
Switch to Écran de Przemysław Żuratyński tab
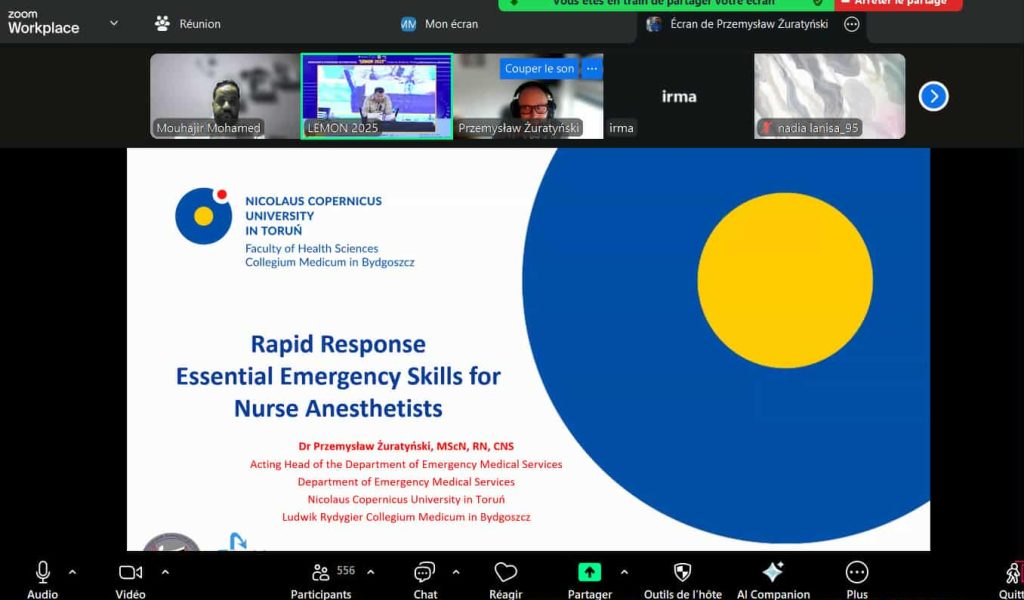pos(738,24)
